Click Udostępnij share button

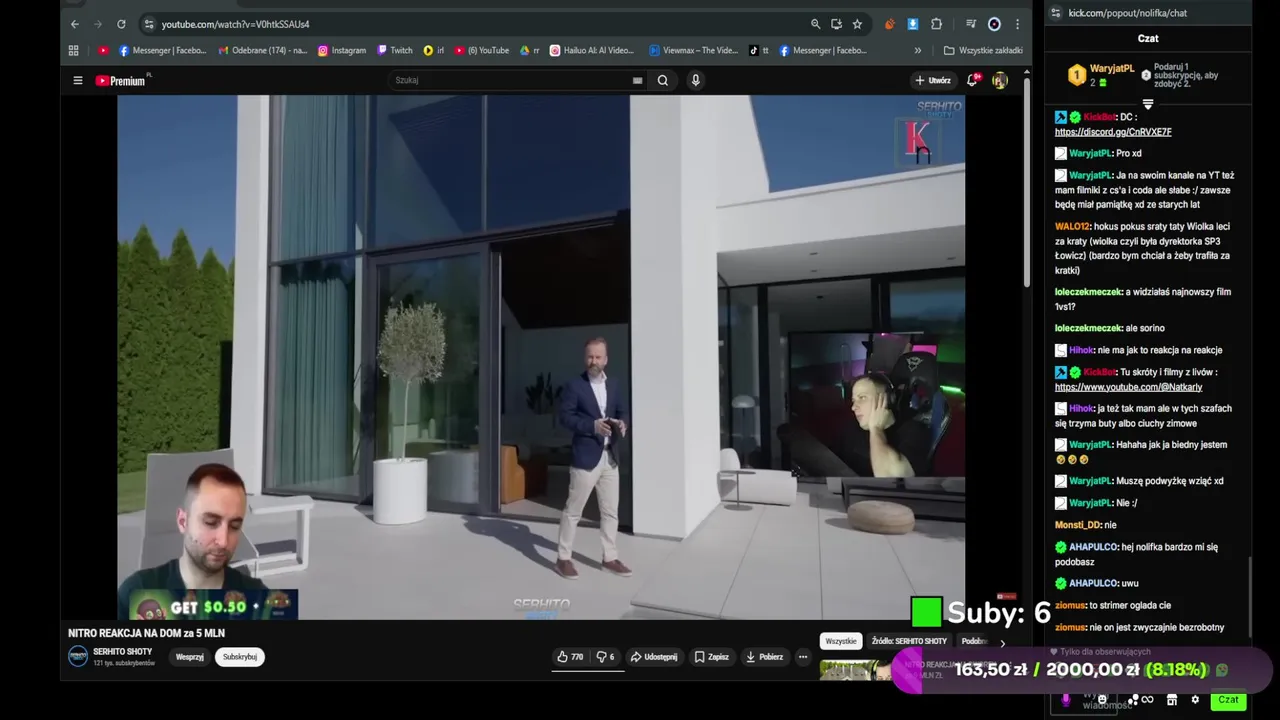click(654, 657)
